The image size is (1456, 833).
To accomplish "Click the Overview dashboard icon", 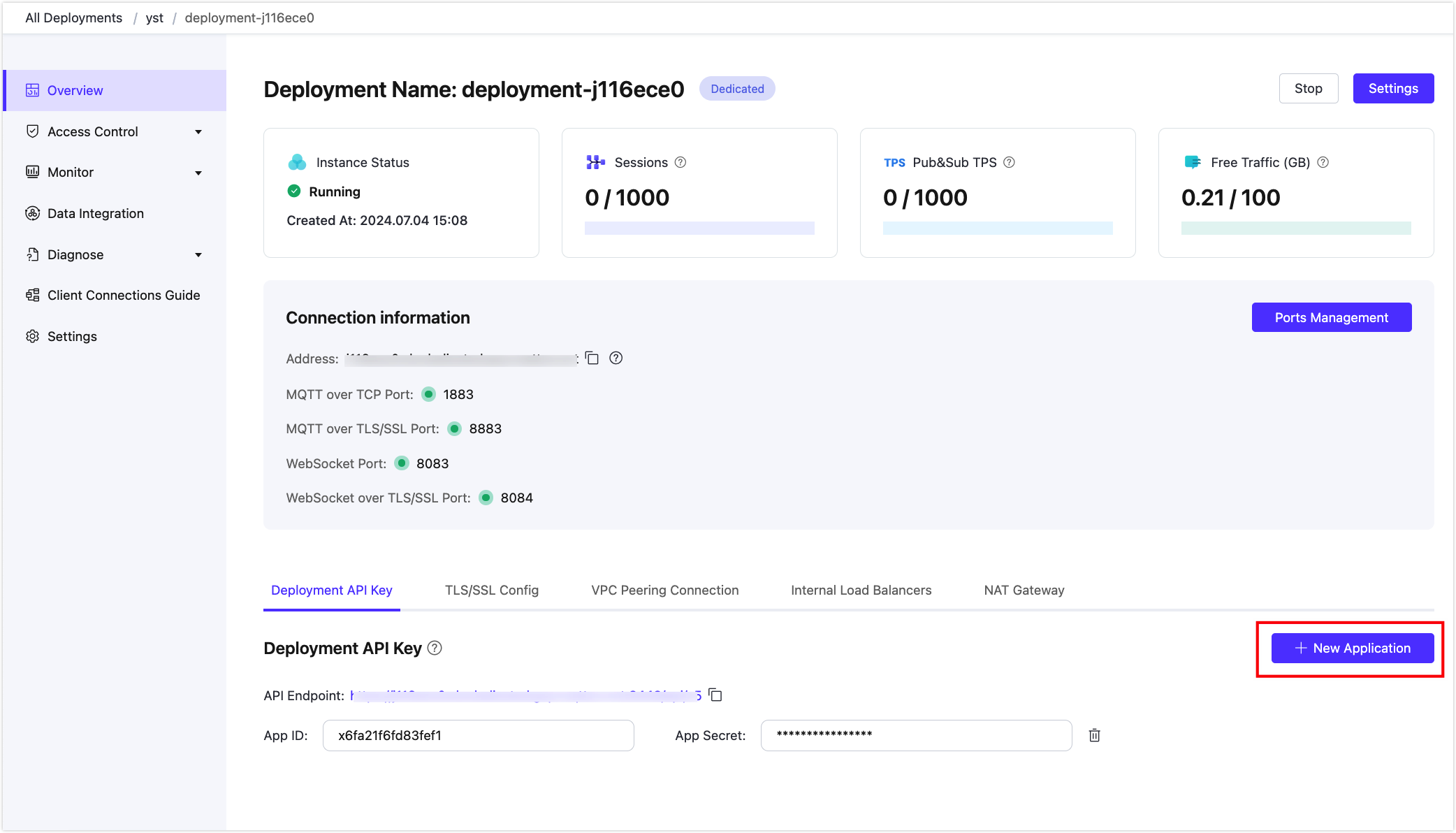I will (x=32, y=90).
